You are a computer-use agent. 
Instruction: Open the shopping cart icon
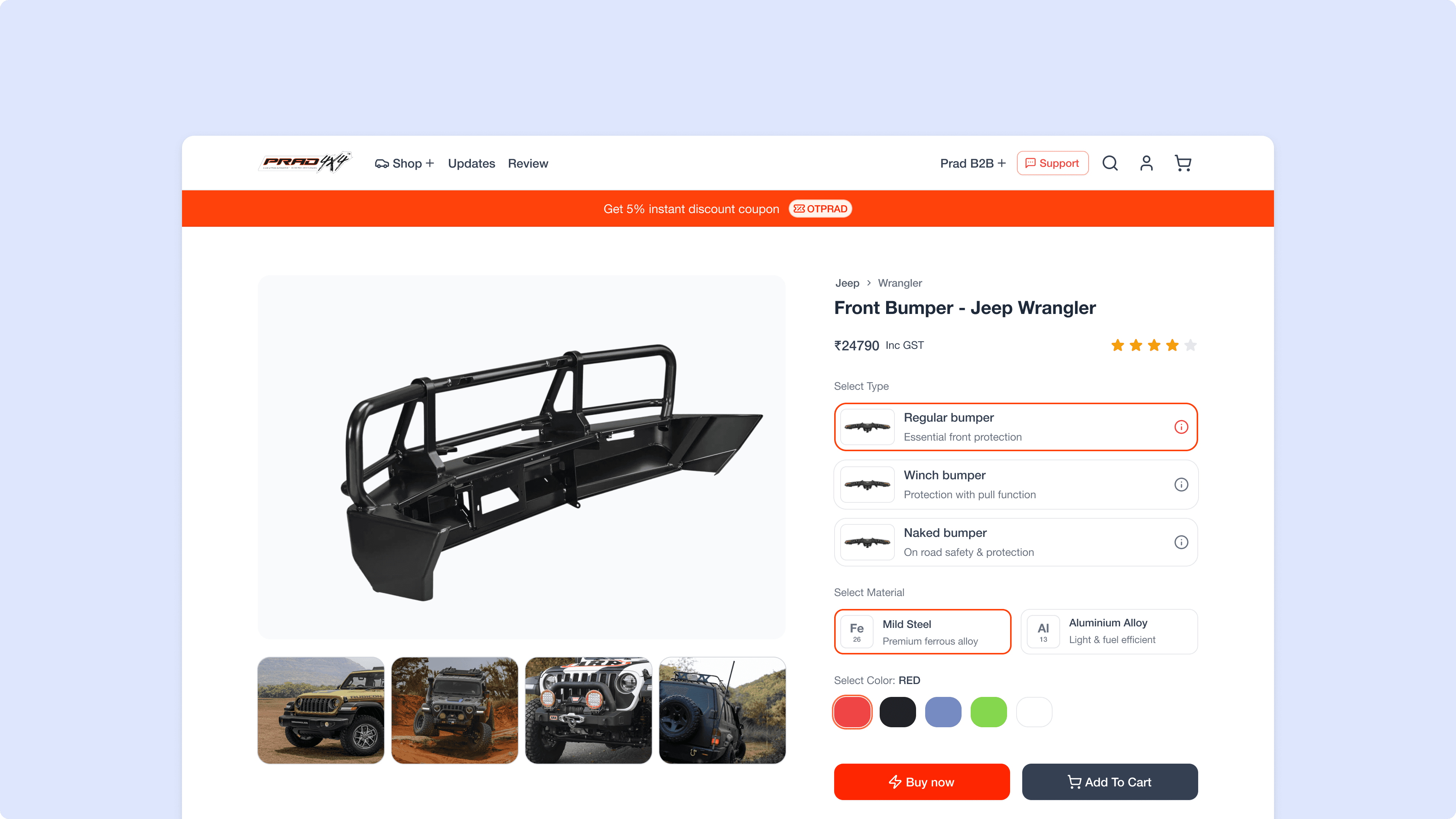1183,163
